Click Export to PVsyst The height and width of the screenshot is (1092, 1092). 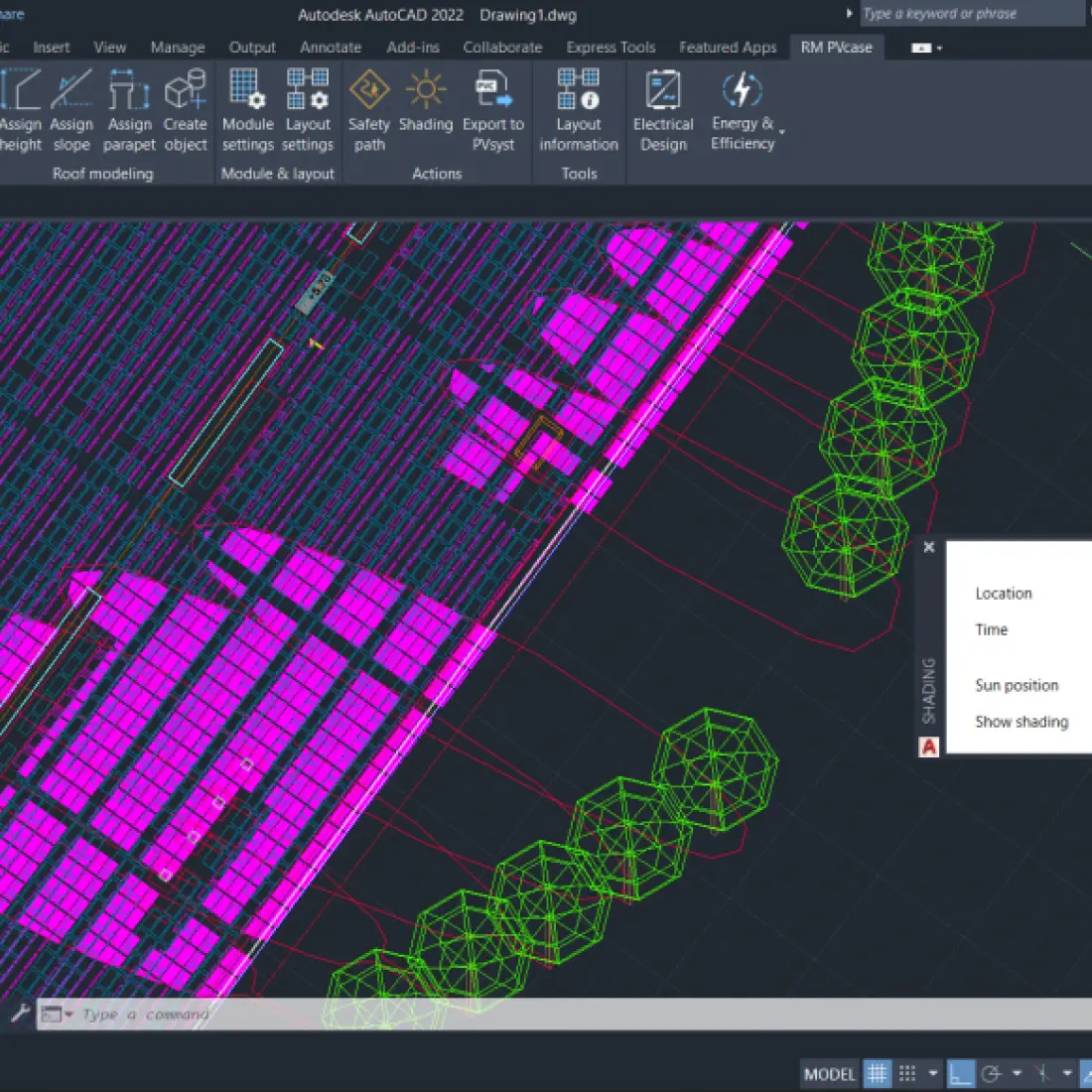pos(493,110)
